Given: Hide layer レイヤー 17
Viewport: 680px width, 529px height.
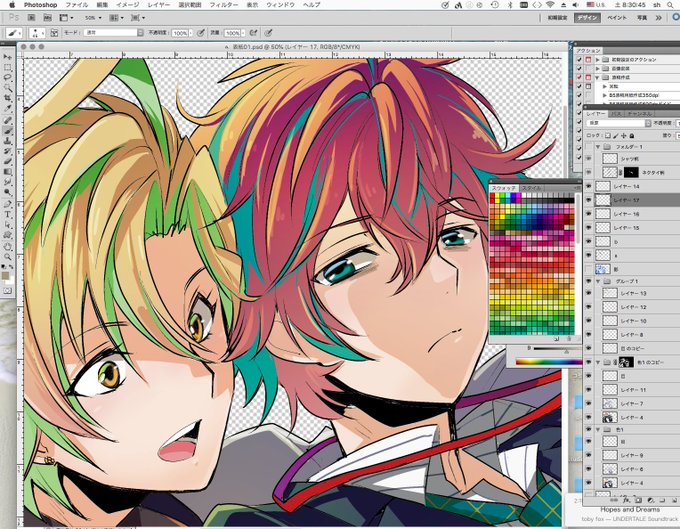Looking at the screenshot, I should (x=588, y=200).
